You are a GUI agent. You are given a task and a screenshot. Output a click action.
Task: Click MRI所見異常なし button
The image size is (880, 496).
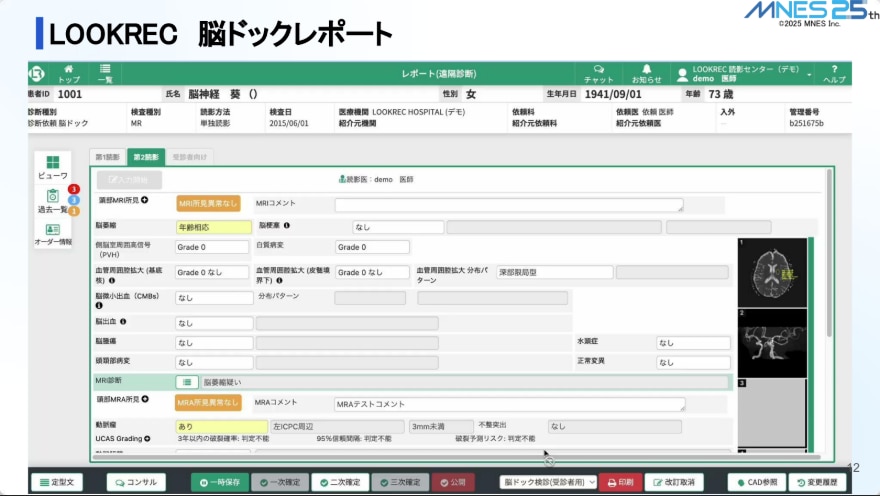(208, 203)
